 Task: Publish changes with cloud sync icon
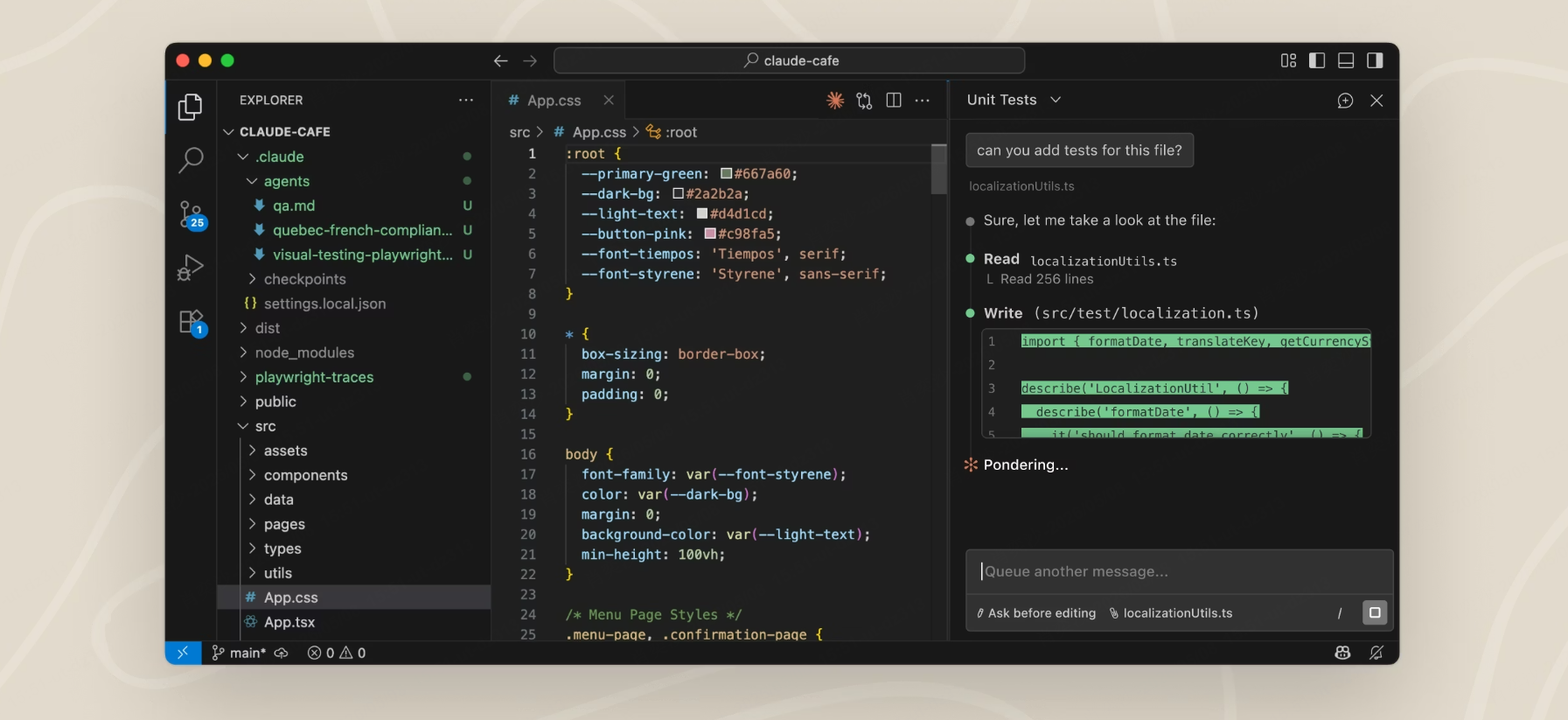282,653
